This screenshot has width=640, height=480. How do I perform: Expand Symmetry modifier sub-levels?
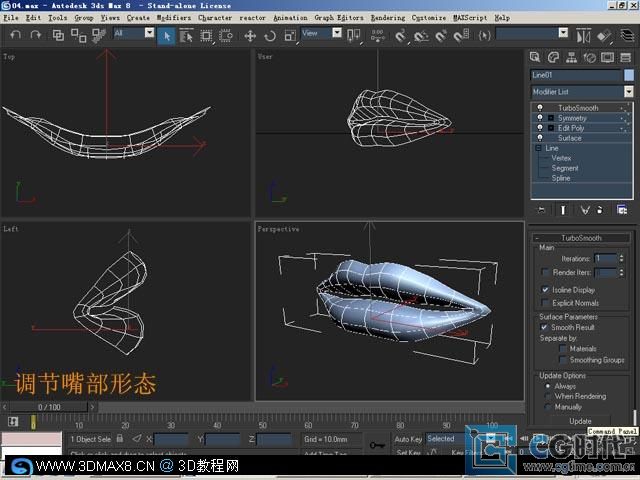(x=551, y=118)
